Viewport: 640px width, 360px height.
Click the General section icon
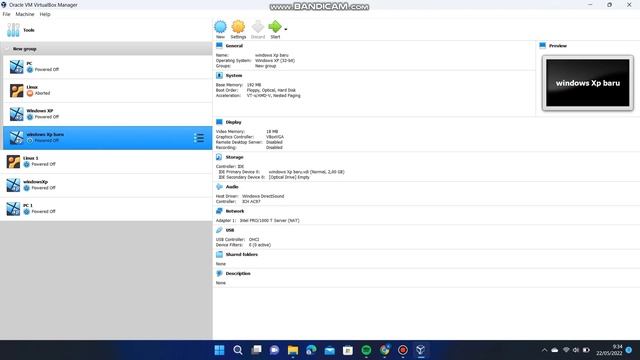[219, 45]
